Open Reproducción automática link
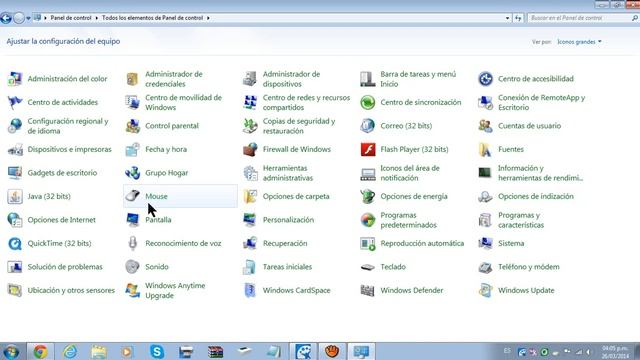Image resolution: width=640 pixels, height=360 pixels. 422,243
